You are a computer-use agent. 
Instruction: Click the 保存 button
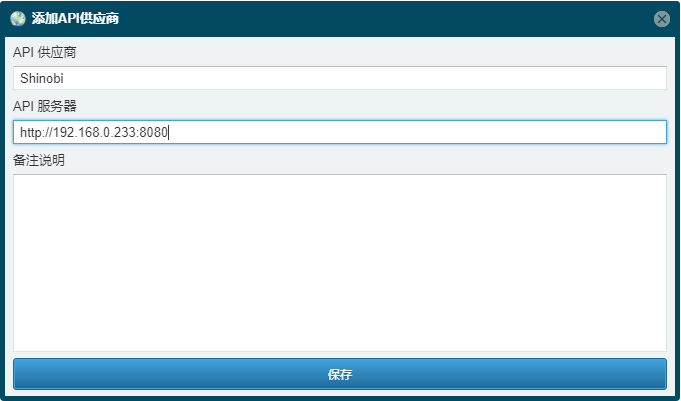(x=340, y=374)
